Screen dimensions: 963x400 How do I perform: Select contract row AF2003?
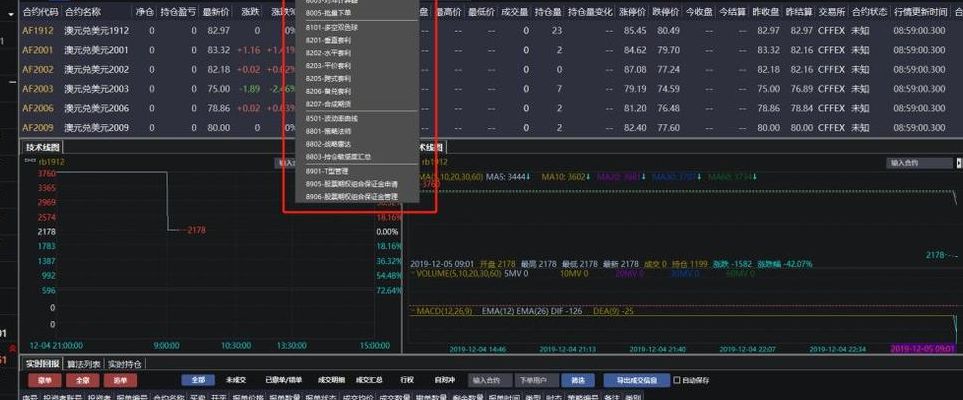coord(491,89)
